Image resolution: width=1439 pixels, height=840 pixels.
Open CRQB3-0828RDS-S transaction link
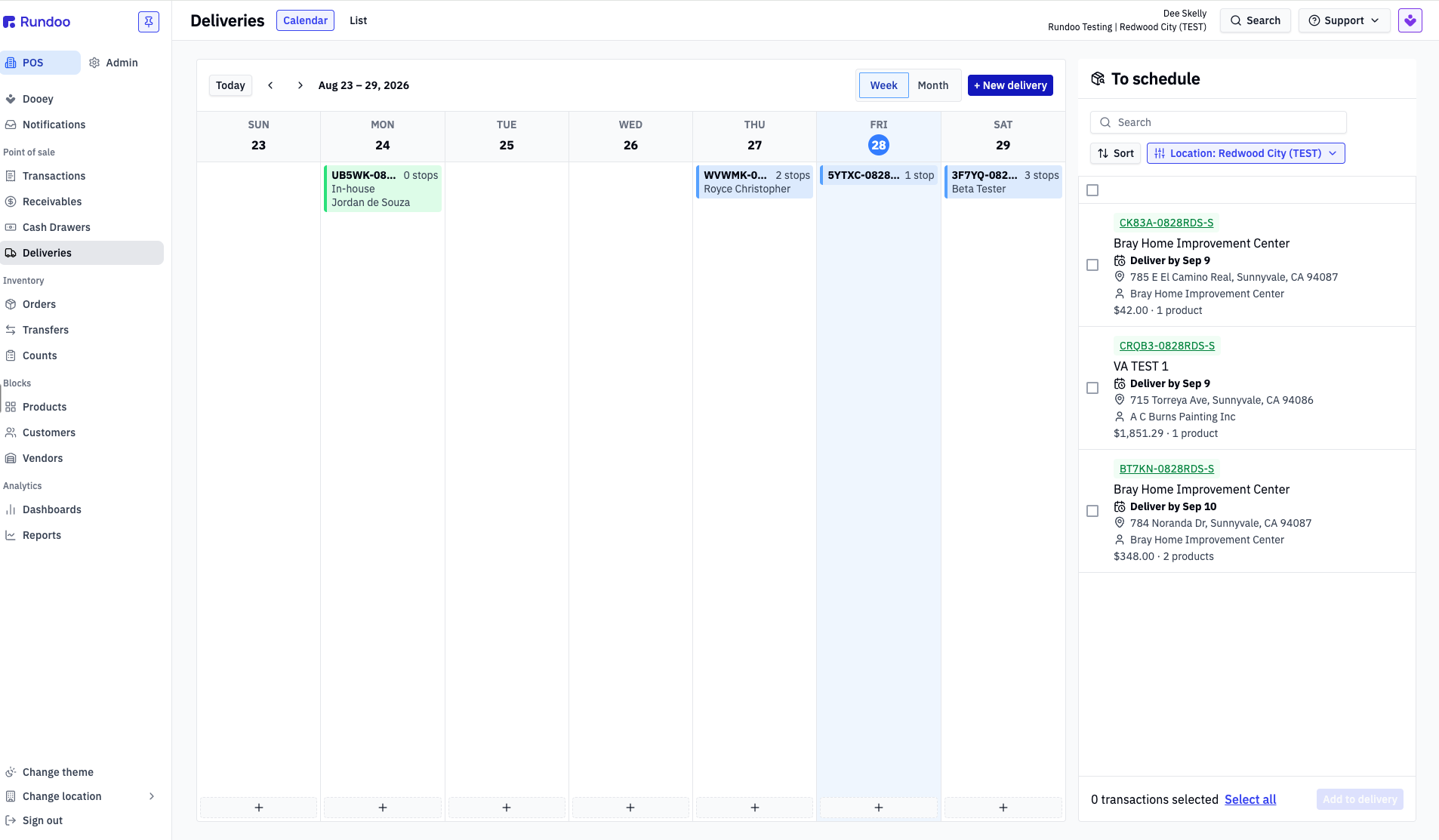click(1167, 346)
